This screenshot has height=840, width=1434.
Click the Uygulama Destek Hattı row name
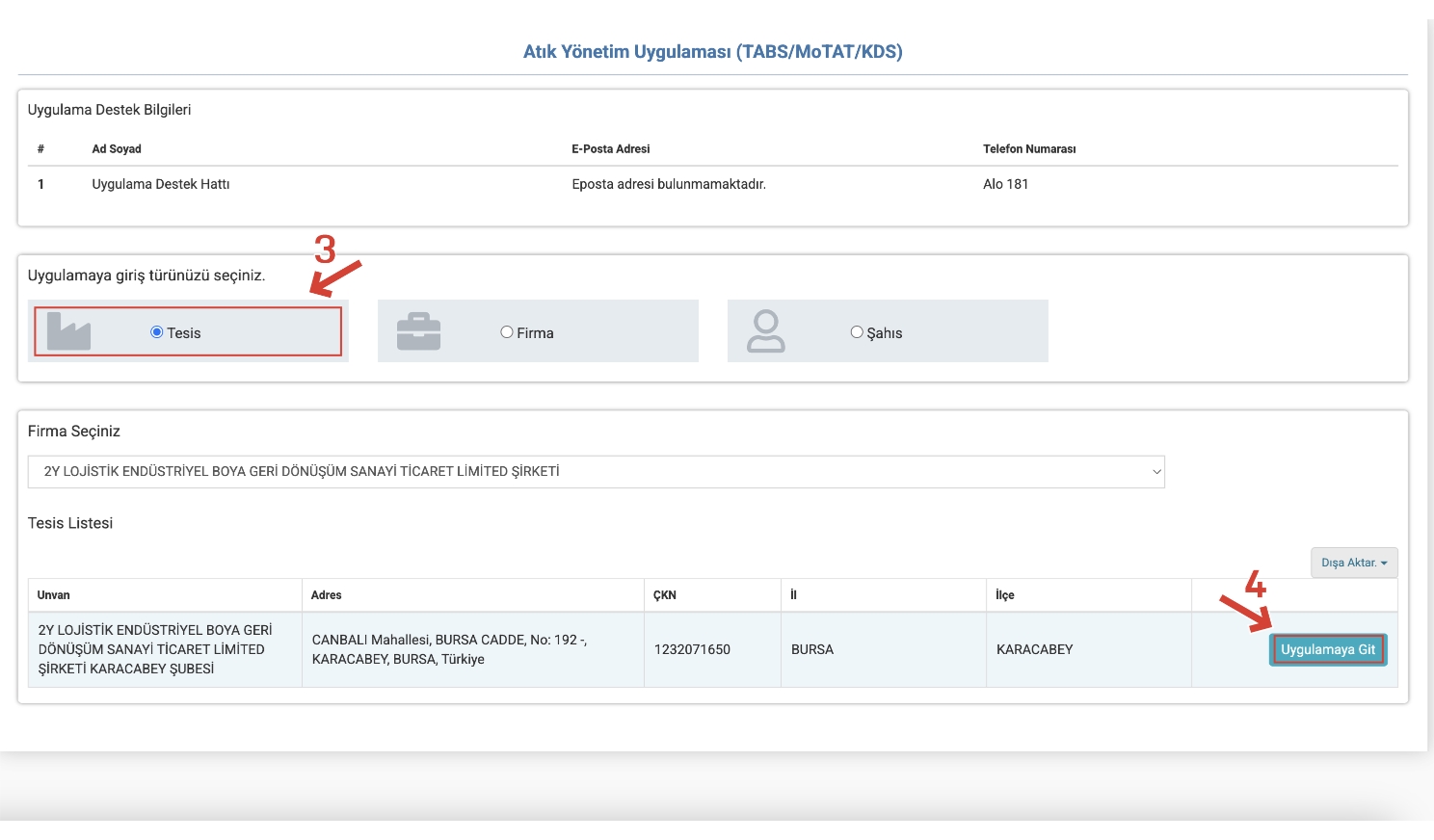pos(161,184)
